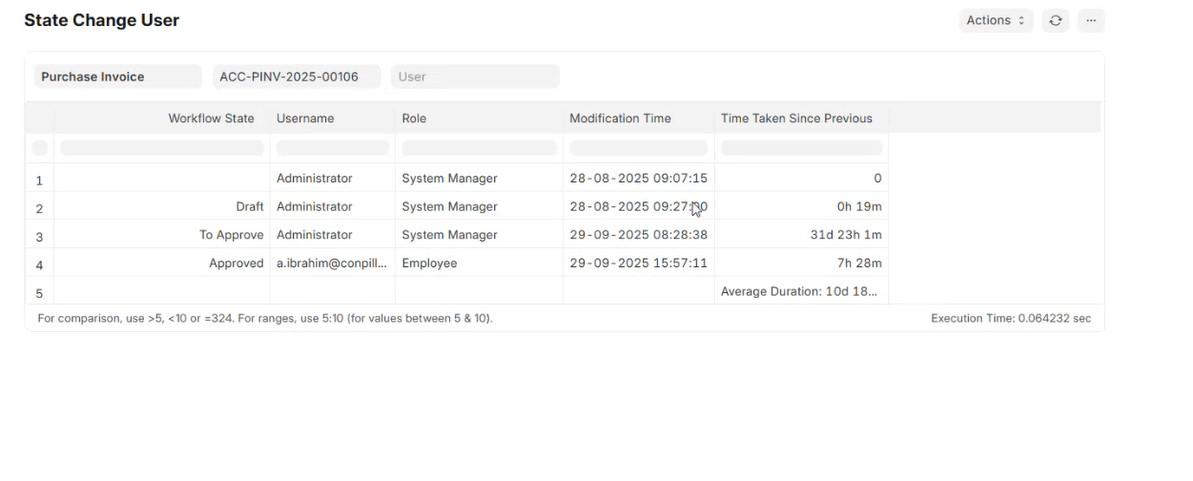Viewport: 1193px width, 481px height.
Task: Focus the User filter field
Action: (475, 77)
